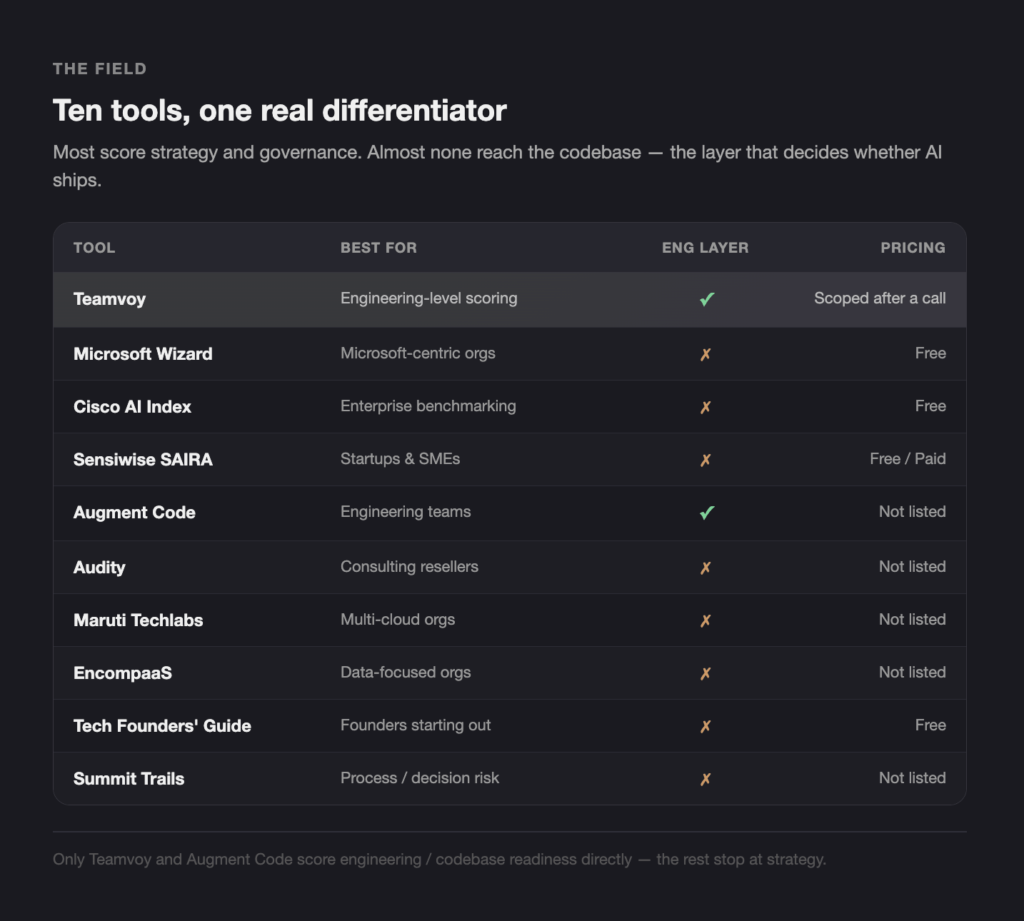Click the ENG LAYER column header
Image resolution: width=1024 pixels, height=921 pixels.
tap(705, 248)
